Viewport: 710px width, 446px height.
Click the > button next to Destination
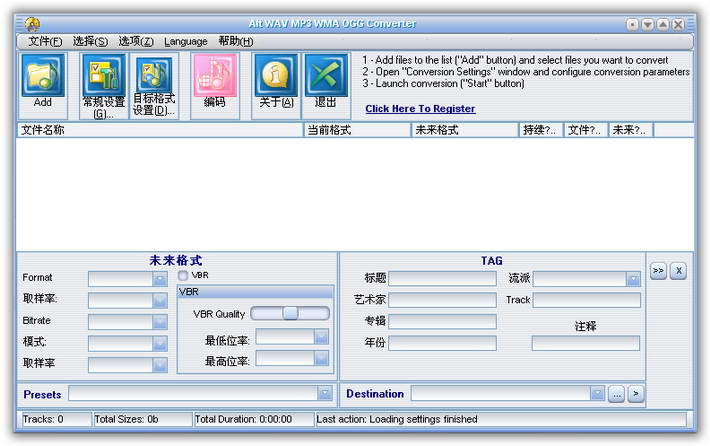(636, 394)
